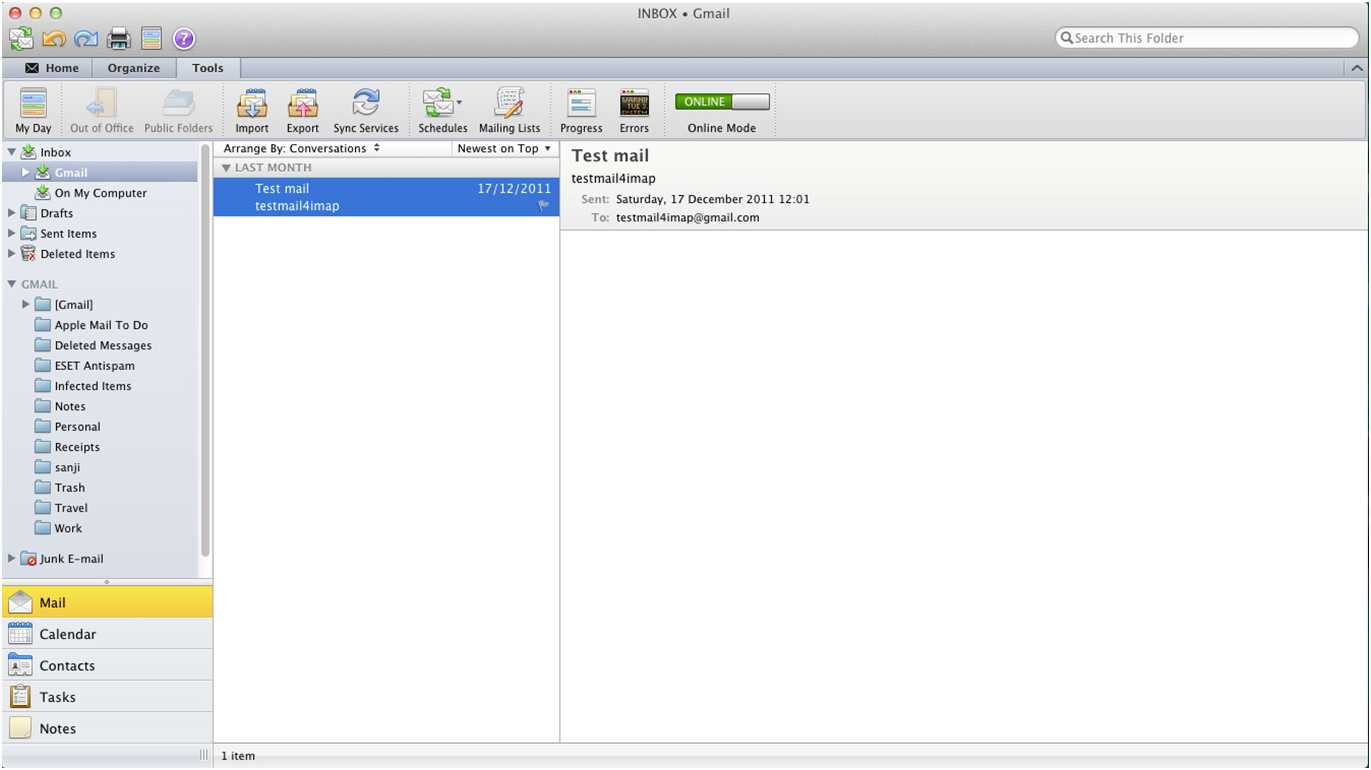Open Schedules tool
Screen dimensions: 1371x770
442,110
